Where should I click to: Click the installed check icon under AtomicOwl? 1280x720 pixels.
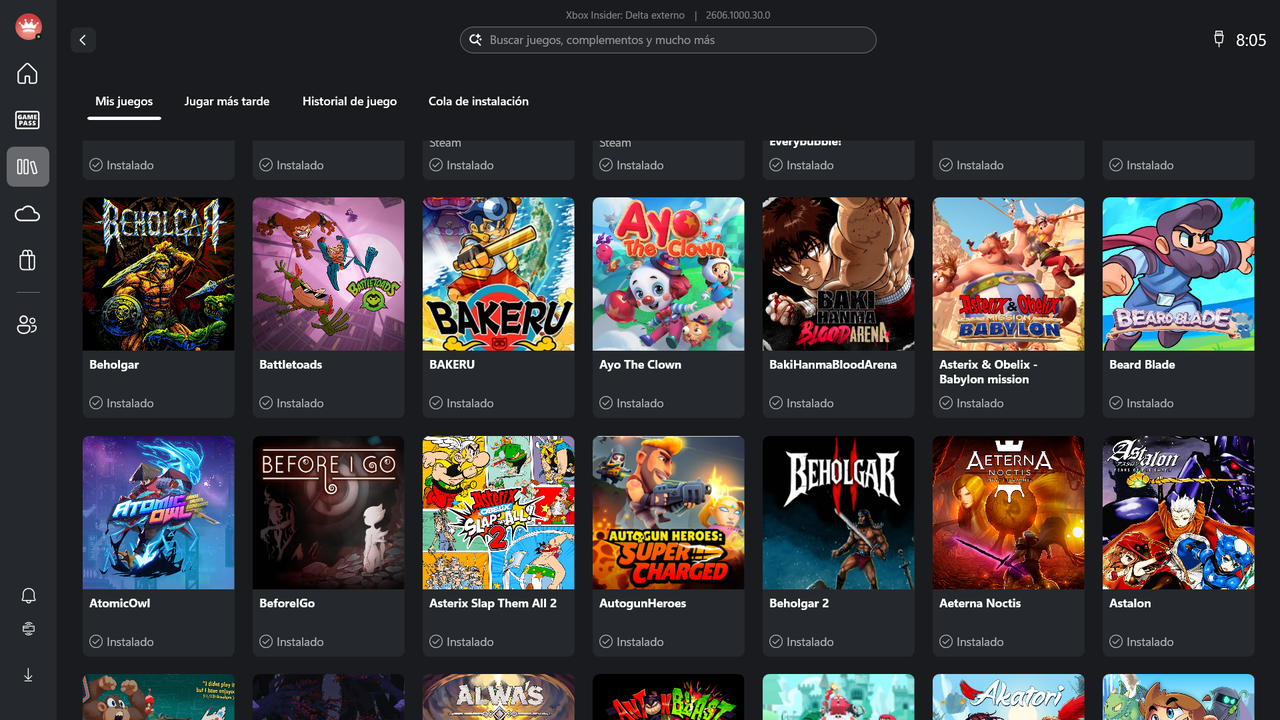pyautogui.click(x=96, y=642)
